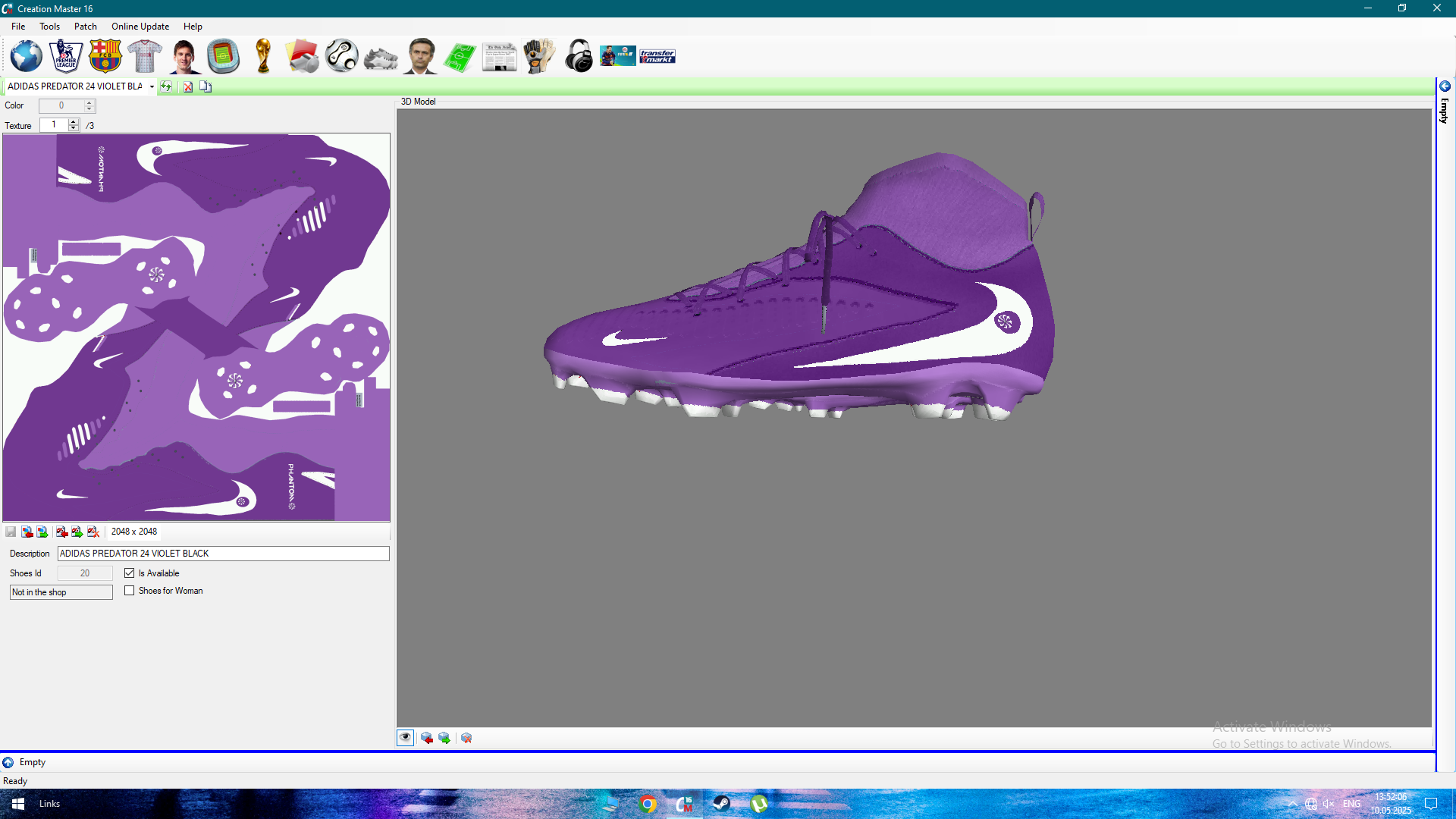Expand the ADIDAS PREDATOR shoe selector dropdown

(x=152, y=86)
